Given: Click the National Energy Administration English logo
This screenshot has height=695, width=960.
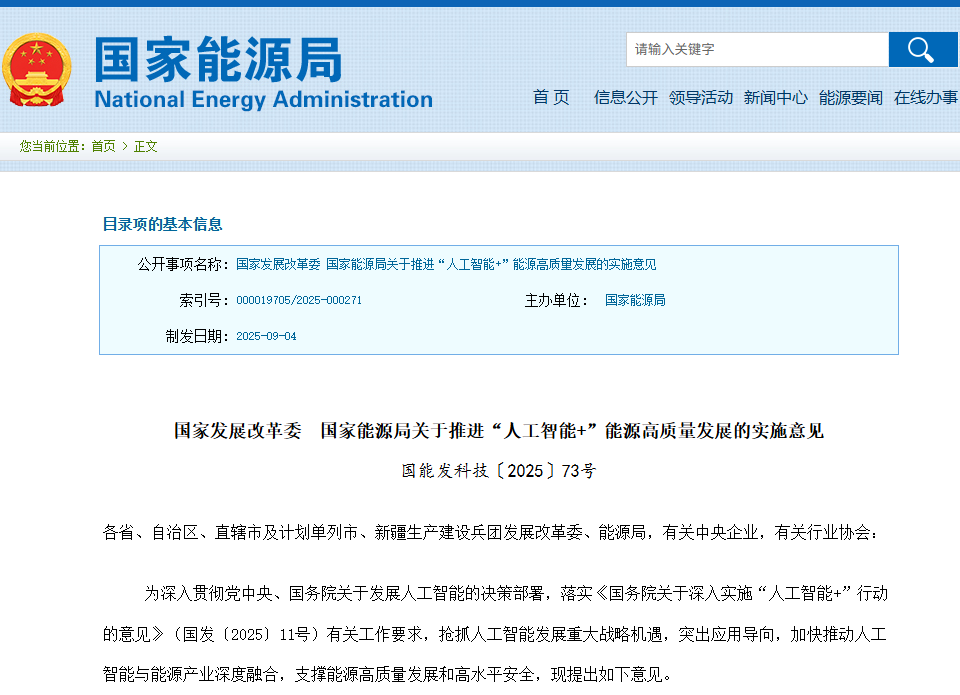Looking at the screenshot, I should point(262,99).
